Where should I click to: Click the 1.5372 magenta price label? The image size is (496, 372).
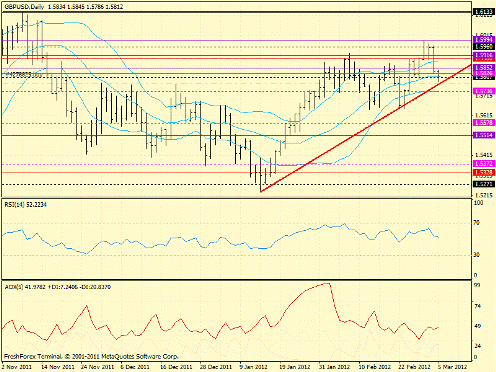pos(483,164)
